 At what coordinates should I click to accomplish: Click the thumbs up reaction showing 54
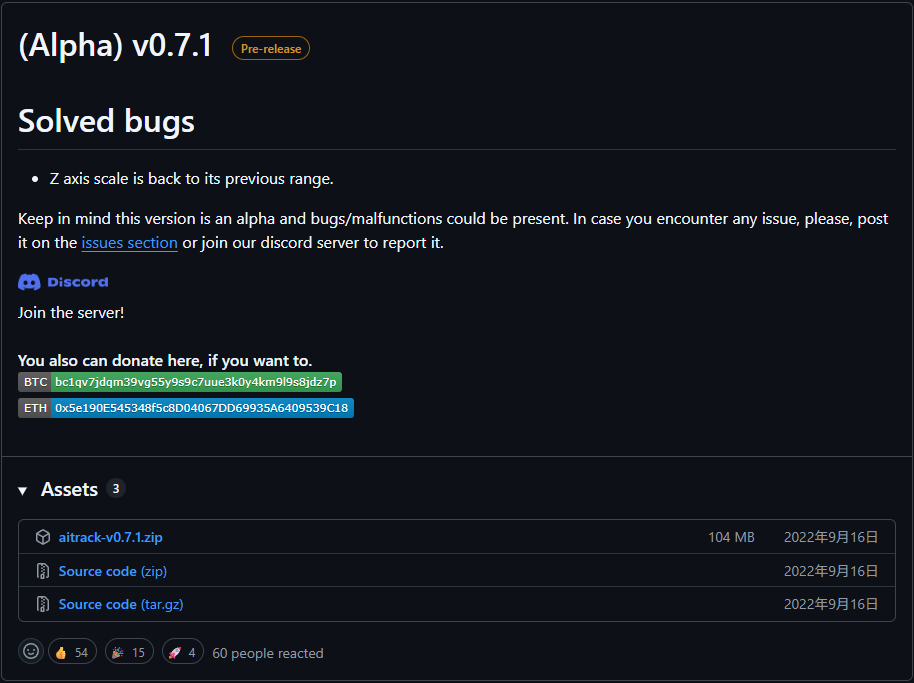tap(72, 651)
